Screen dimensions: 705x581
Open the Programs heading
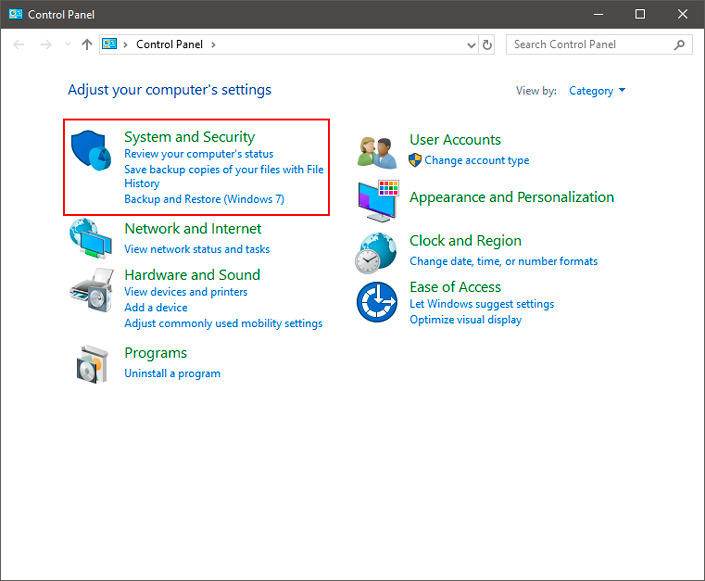(156, 353)
